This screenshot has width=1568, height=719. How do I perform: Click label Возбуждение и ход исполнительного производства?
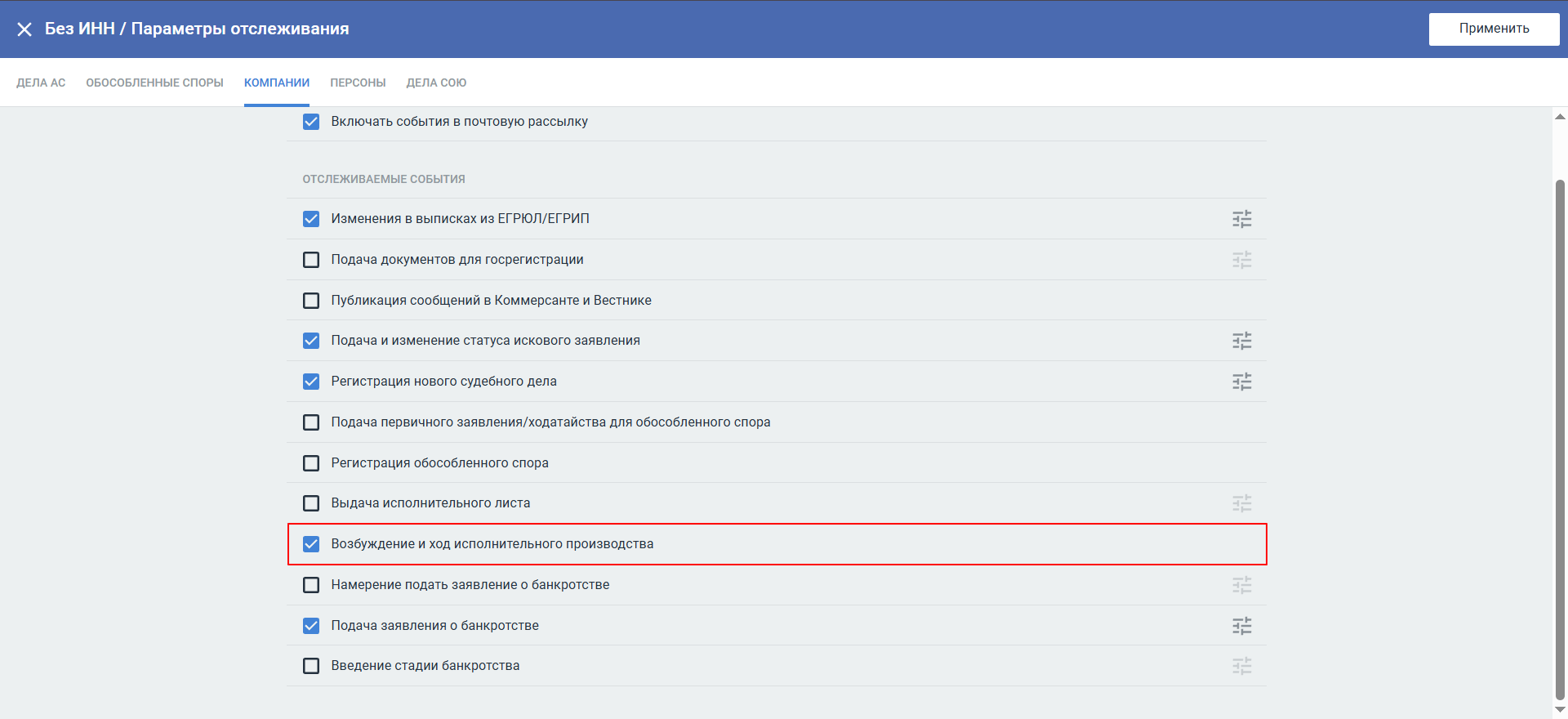[492, 544]
